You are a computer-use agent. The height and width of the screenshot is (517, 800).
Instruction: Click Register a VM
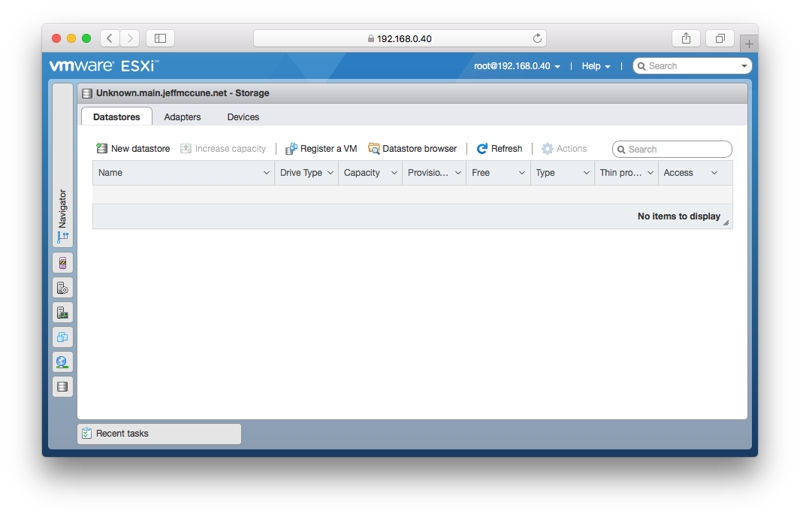pos(321,149)
